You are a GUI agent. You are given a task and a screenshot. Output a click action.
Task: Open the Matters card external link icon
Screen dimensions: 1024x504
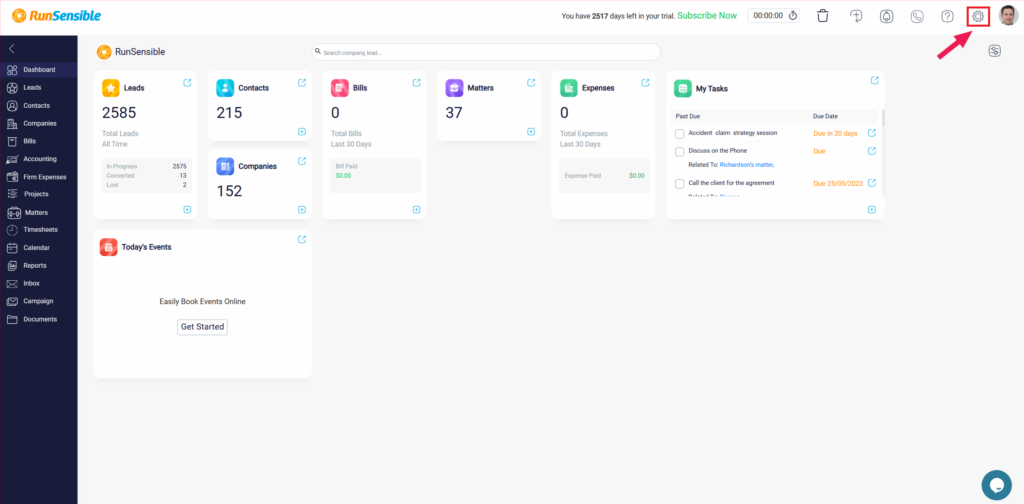(531, 83)
